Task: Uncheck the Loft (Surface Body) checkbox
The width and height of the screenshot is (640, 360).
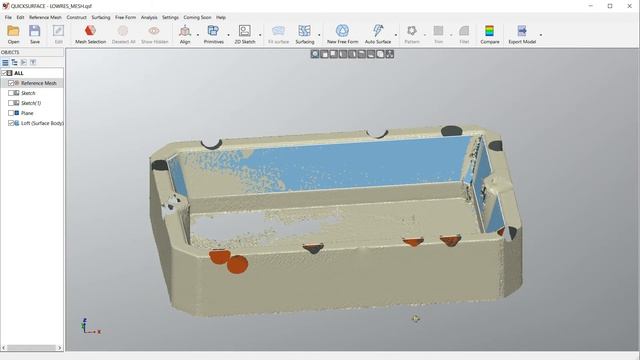Action: point(11,123)
